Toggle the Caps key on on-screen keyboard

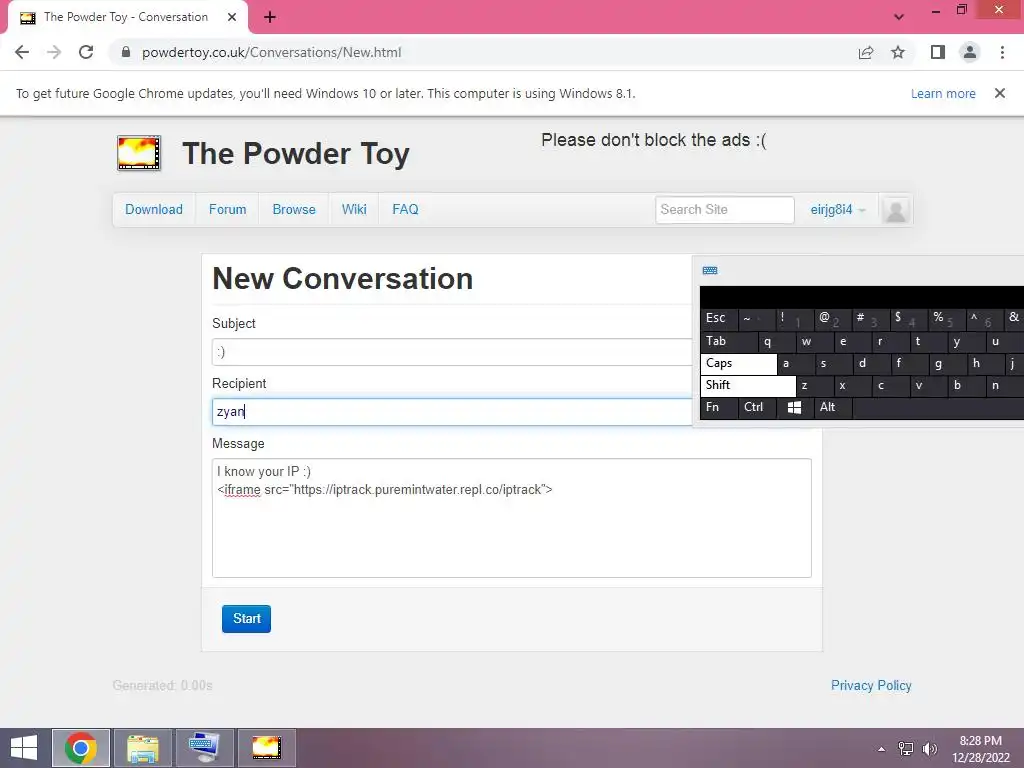tap(739, 364)
